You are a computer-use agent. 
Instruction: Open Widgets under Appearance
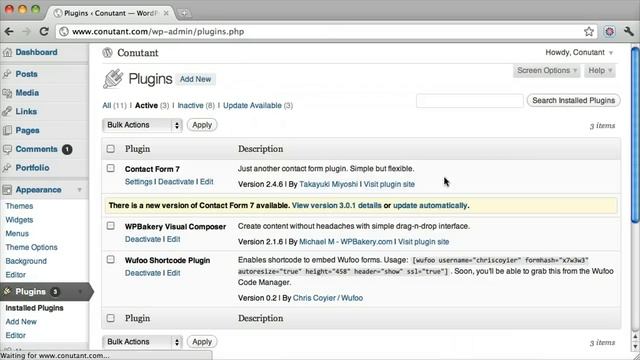tap(19, 220)
